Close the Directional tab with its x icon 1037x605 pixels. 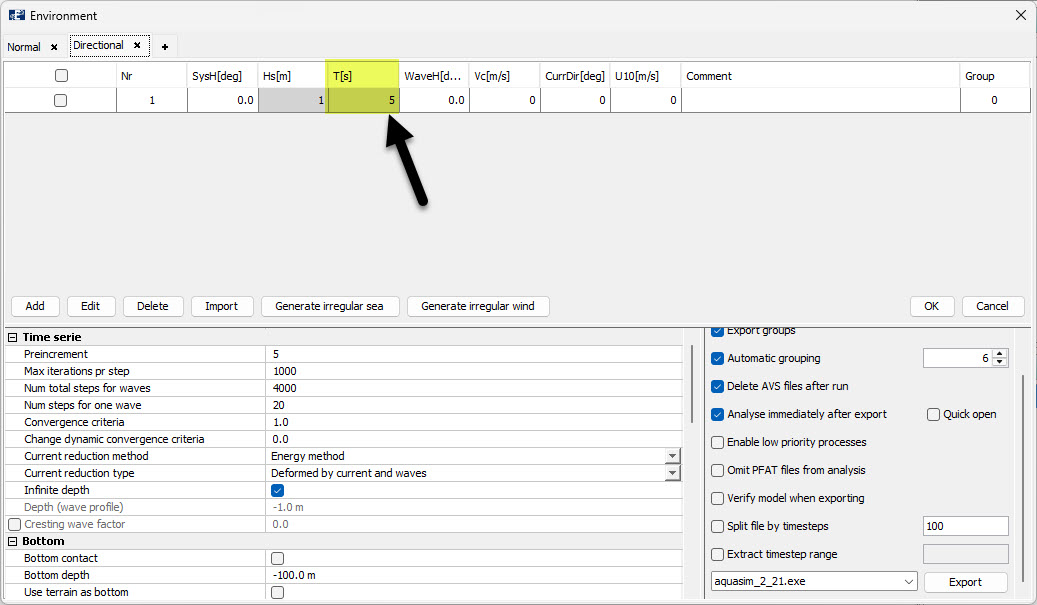coord(137,45)
